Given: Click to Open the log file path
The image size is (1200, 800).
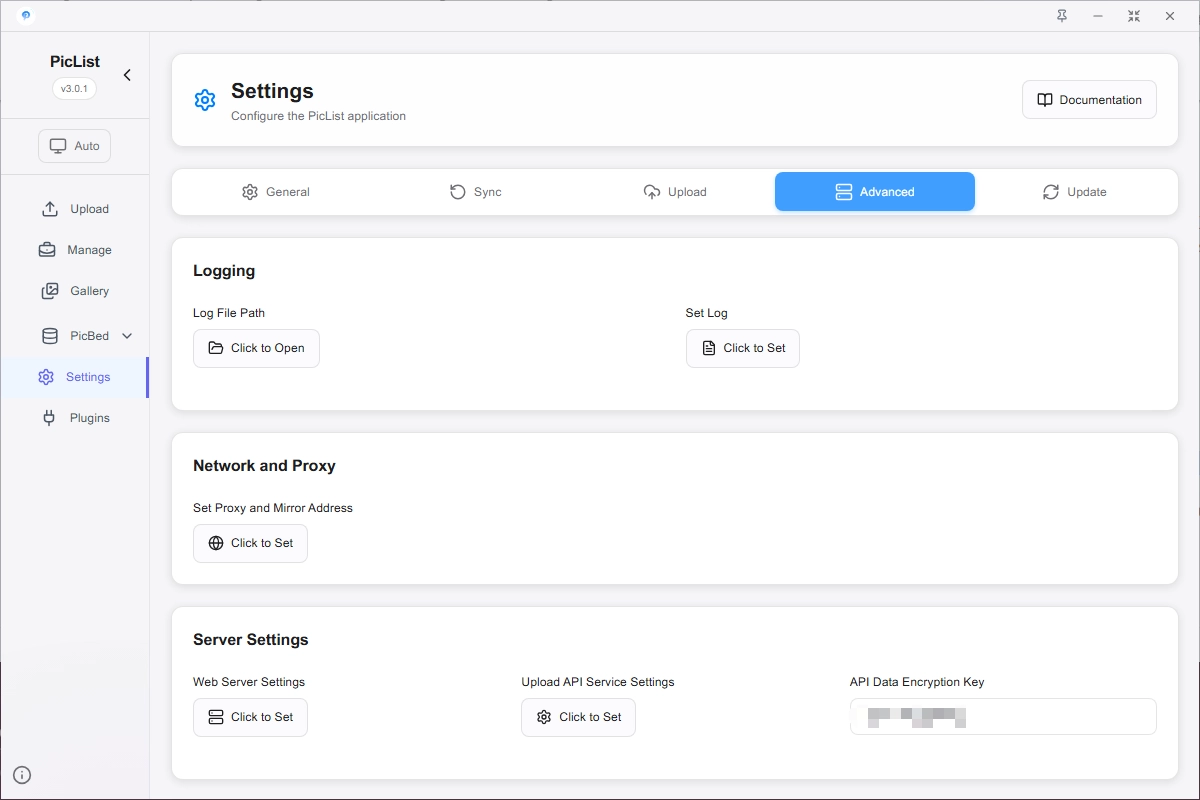Looking at the screenshot, I should point(256,348).
